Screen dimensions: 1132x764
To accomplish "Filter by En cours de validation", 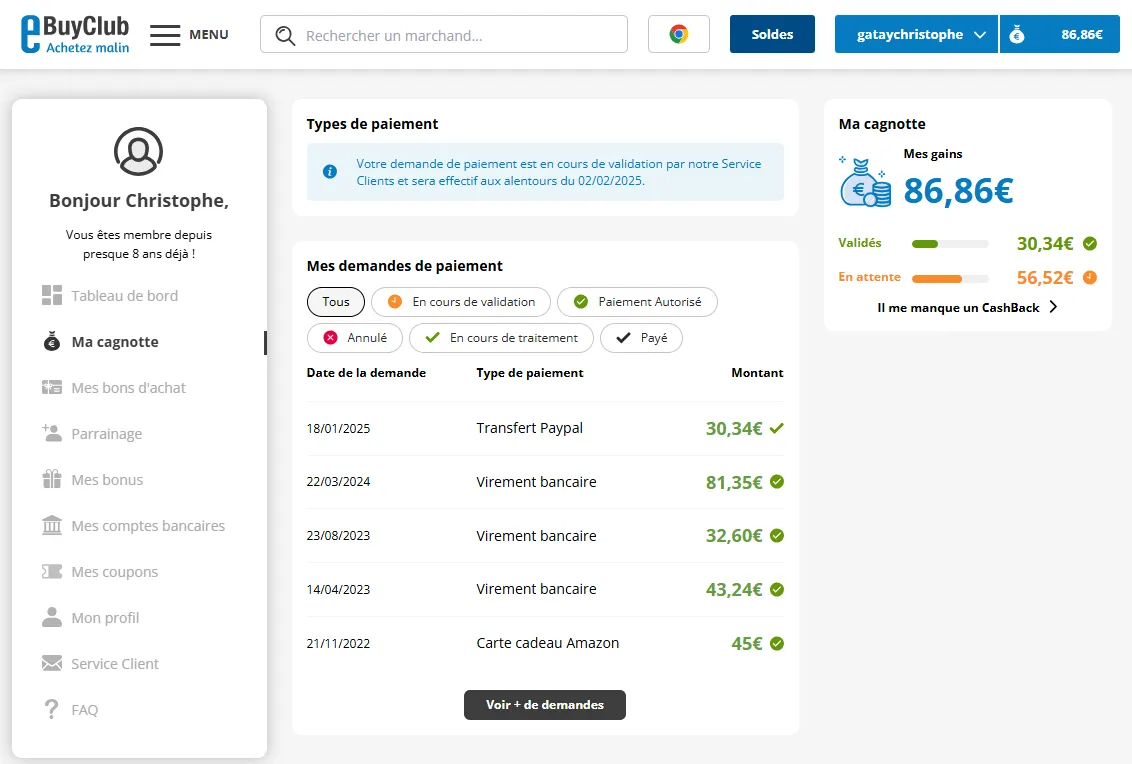I will [x=461, y=302].
